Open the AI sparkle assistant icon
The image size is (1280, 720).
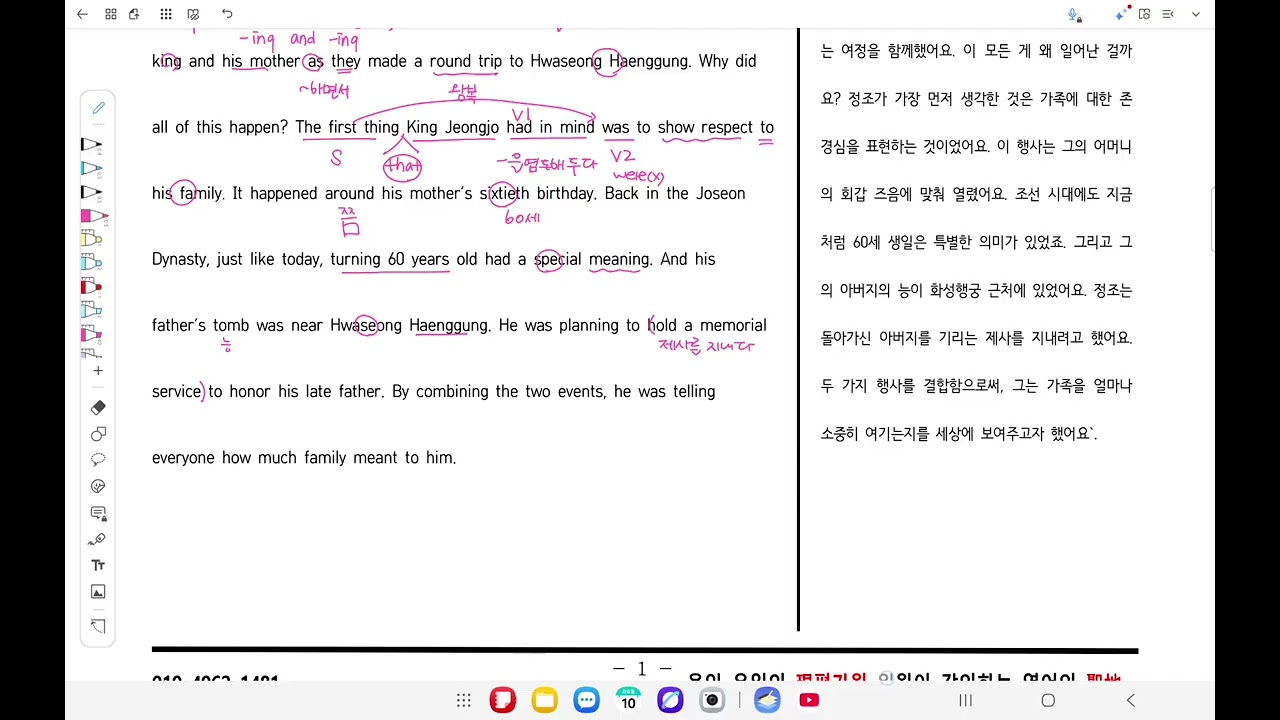(1122, 14)
